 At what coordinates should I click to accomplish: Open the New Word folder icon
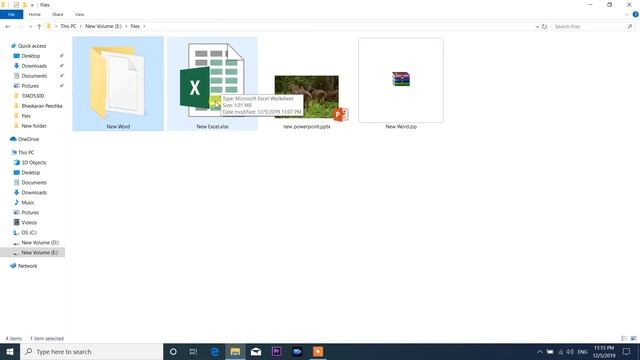(118, 83)
